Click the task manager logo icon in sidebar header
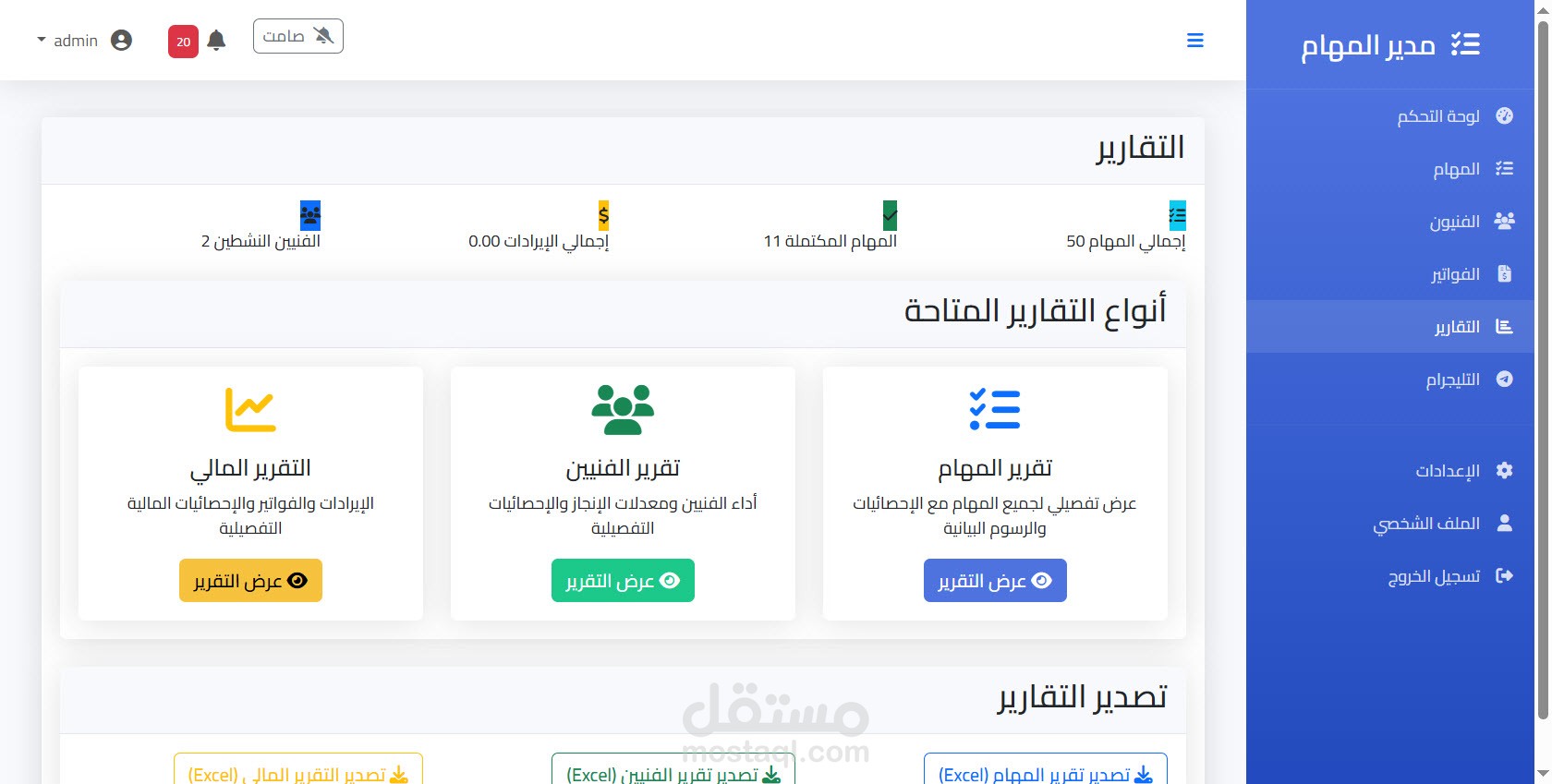The image size is (1552, 784). [1465, 44]
